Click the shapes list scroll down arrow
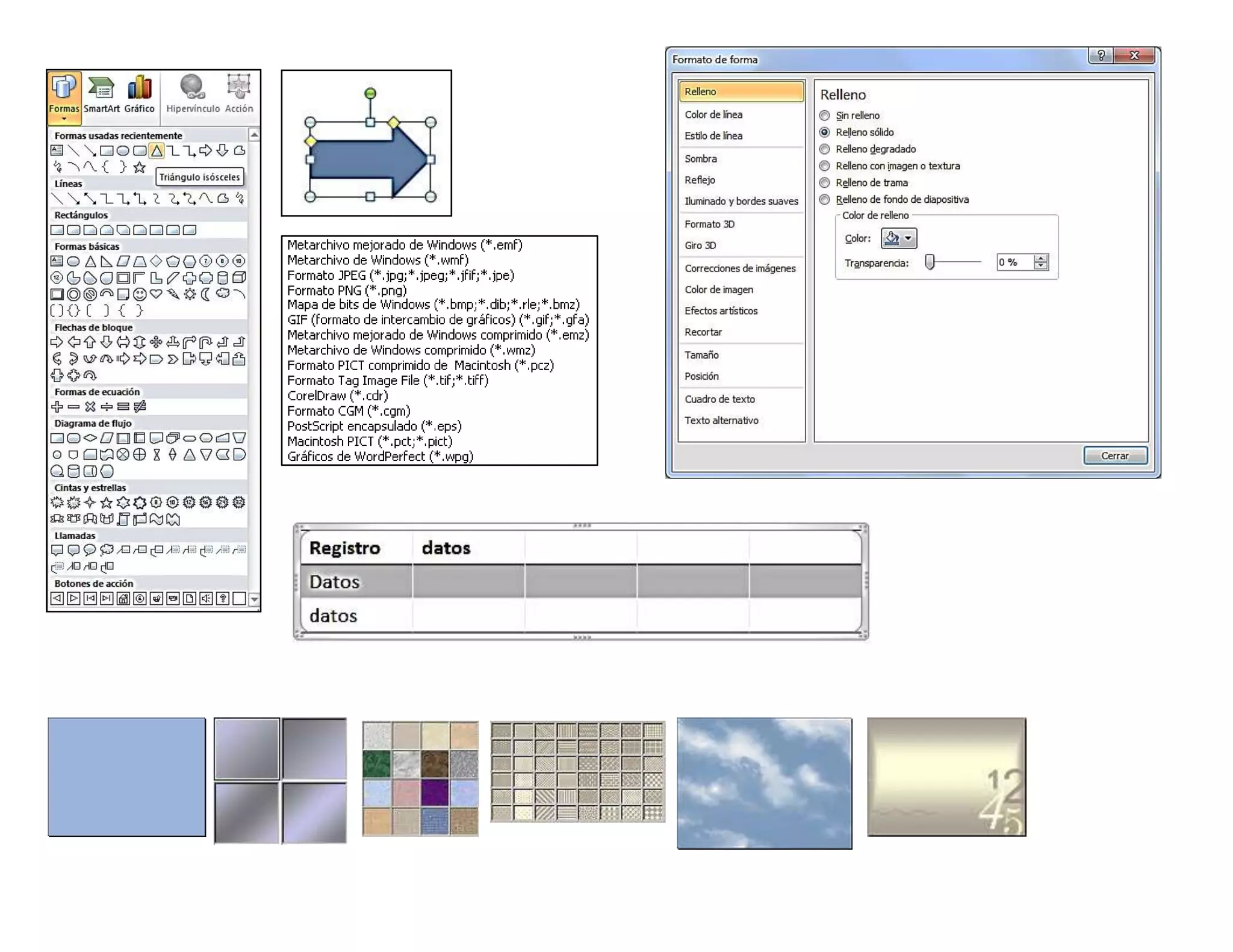 [x=254, y=599]
